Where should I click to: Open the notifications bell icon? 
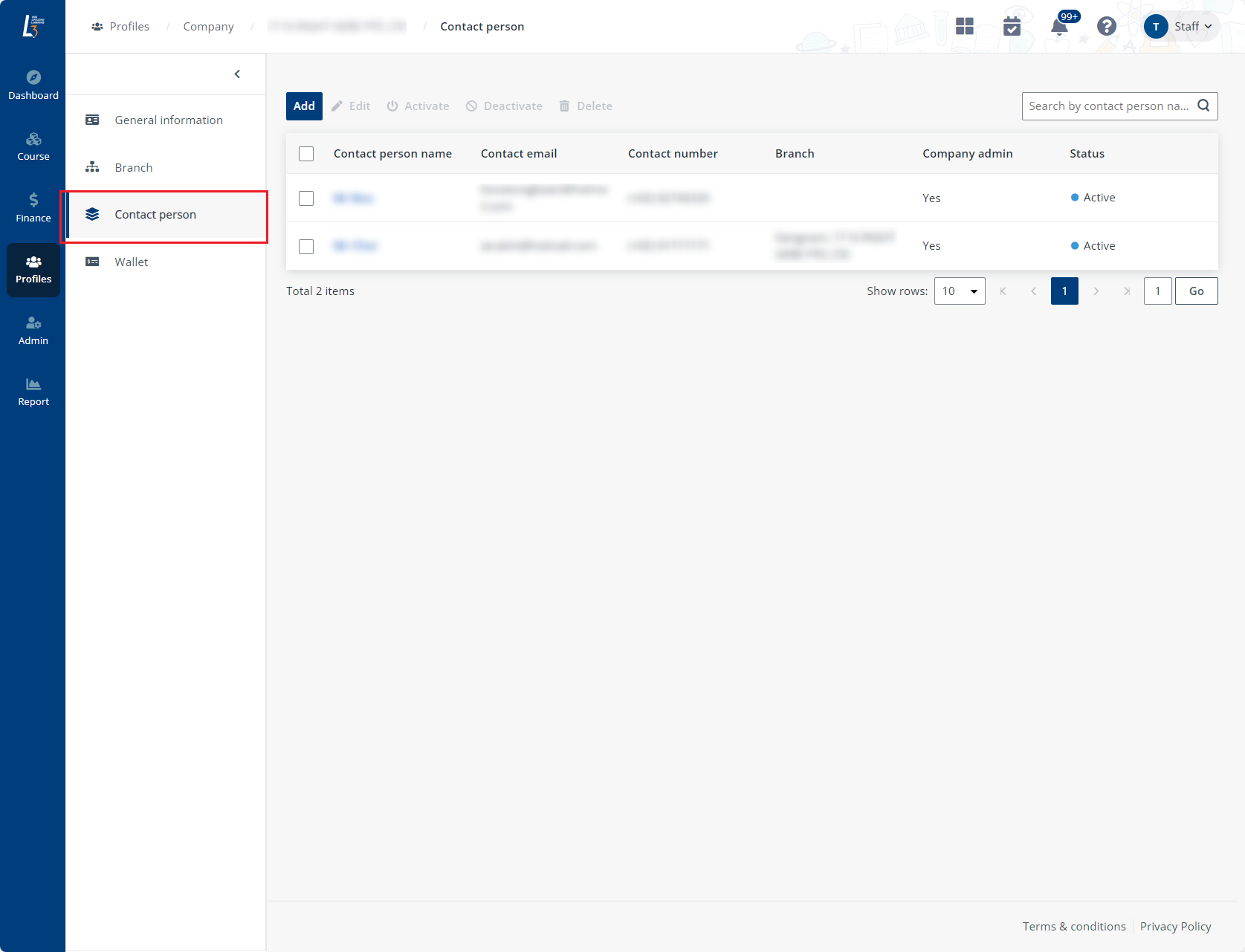pos(1059,27)
